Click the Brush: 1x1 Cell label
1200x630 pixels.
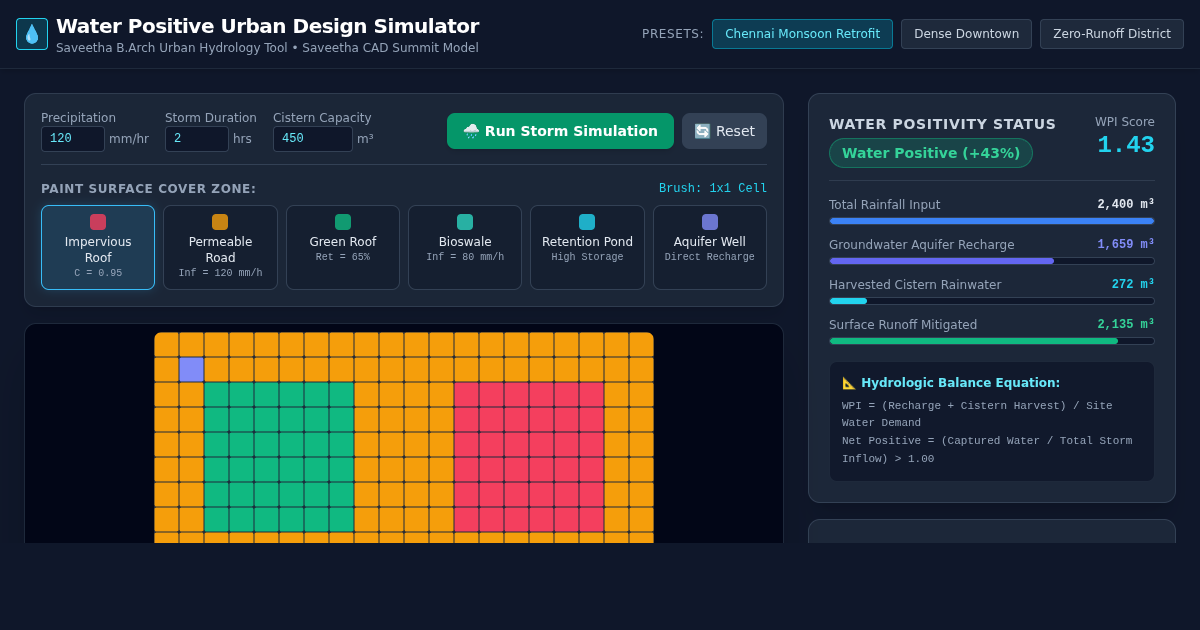713,188
